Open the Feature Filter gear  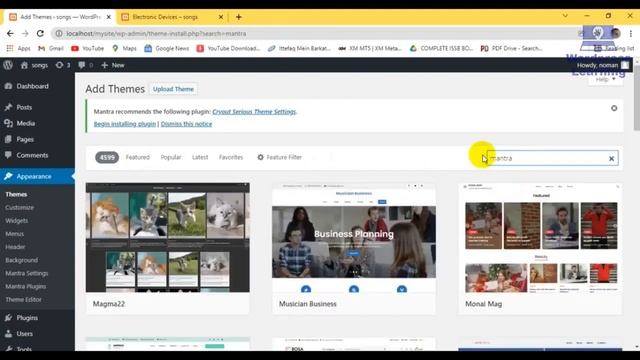click(279, 157)
